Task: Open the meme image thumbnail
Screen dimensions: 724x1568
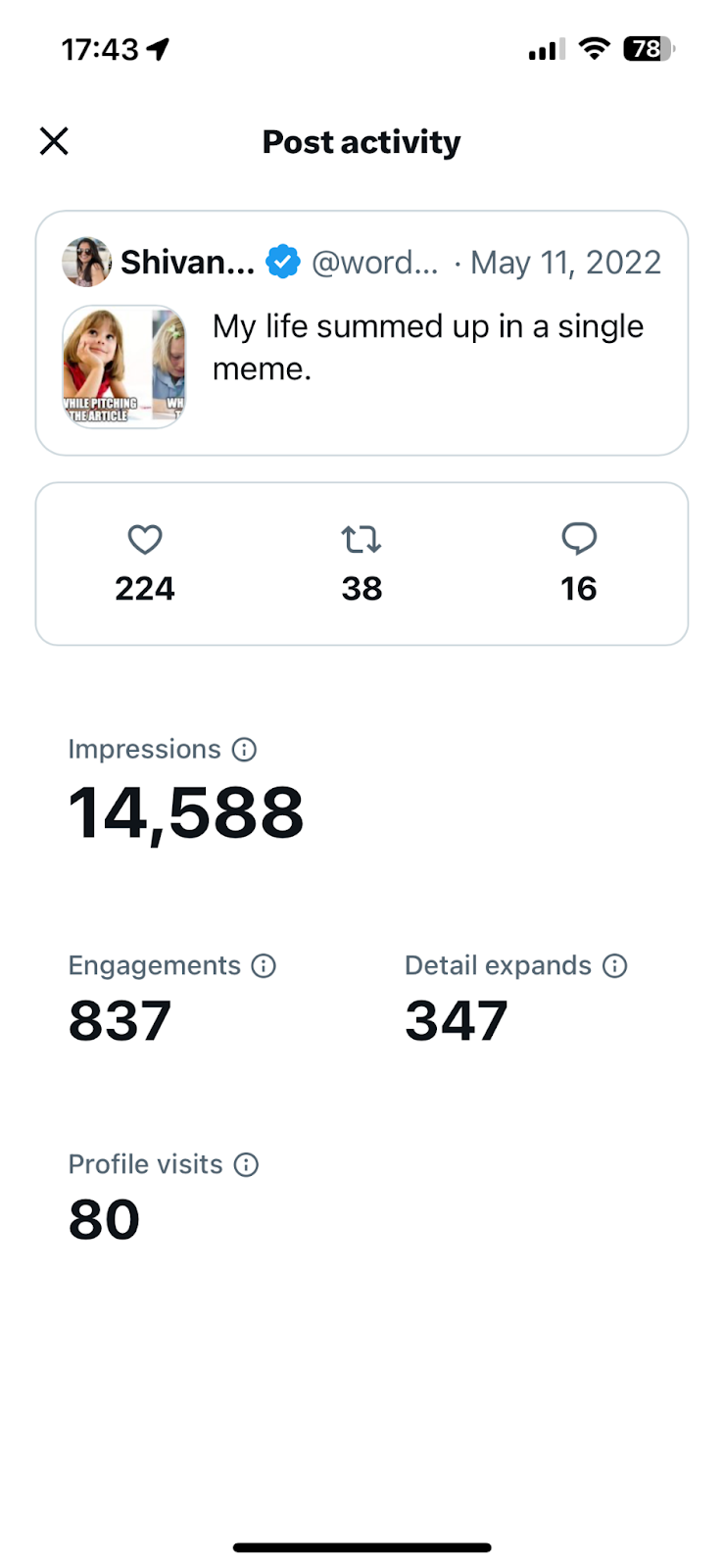Action: click(x=124, y=367)
